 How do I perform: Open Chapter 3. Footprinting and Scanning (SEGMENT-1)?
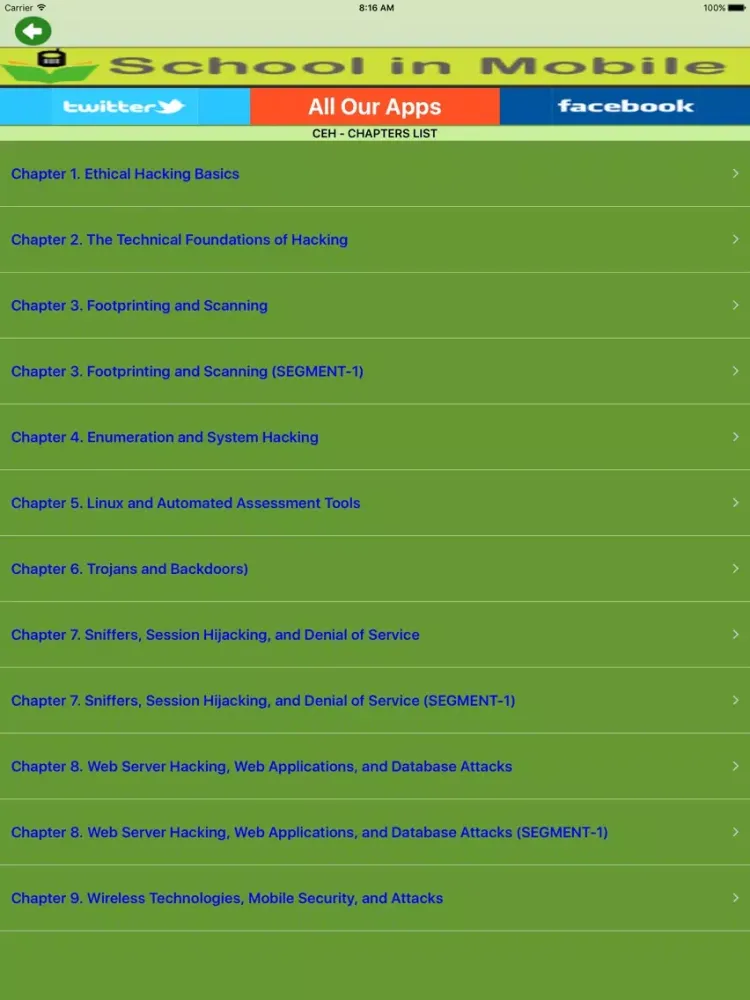click(x=375, y=371)
